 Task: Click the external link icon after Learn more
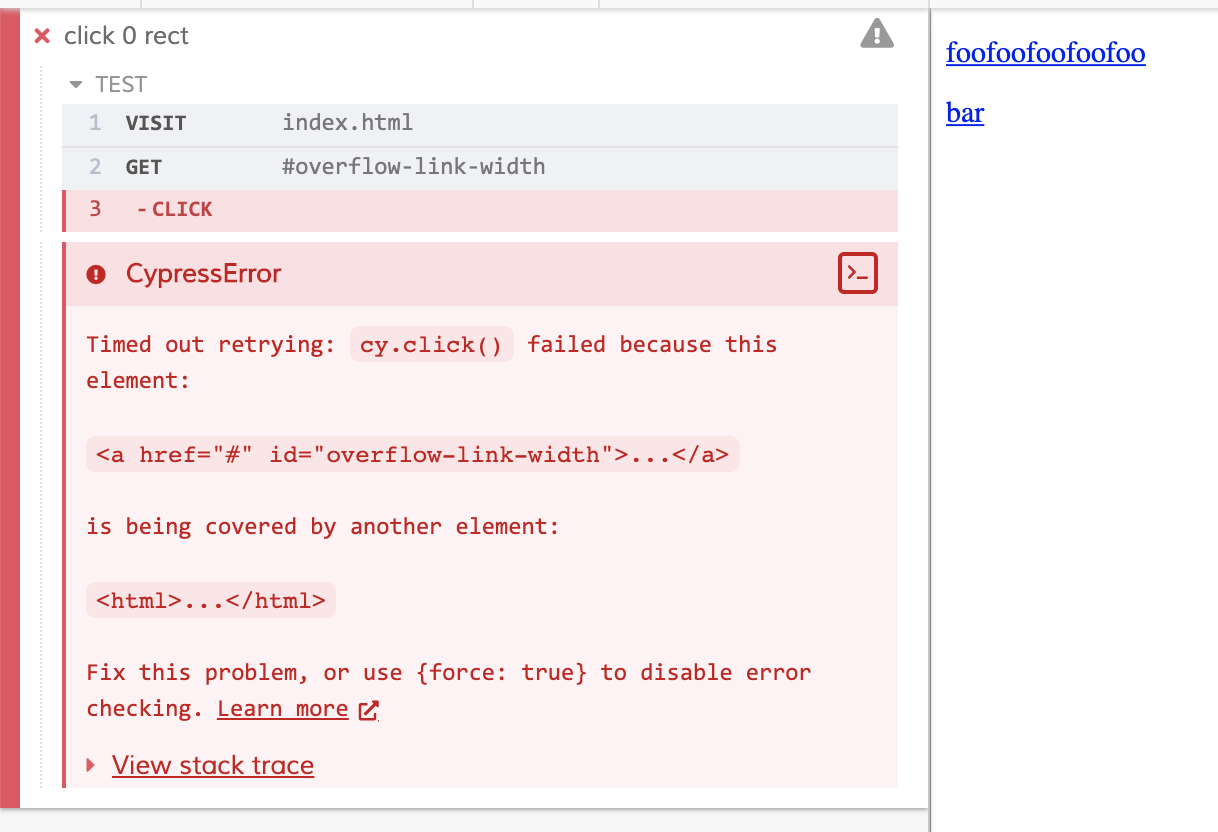(368, 709)
